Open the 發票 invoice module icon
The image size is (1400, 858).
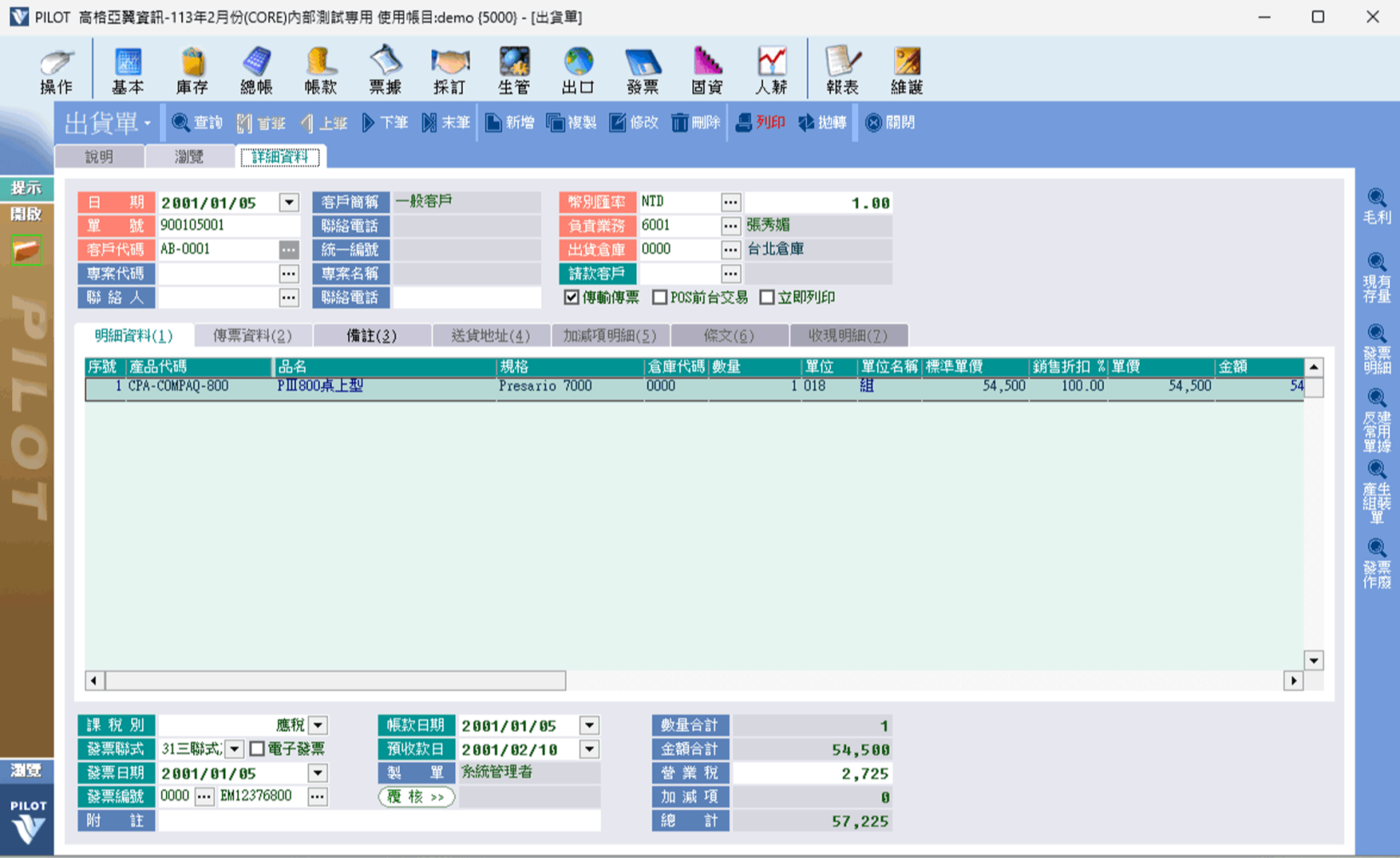(x=642, y=70)
